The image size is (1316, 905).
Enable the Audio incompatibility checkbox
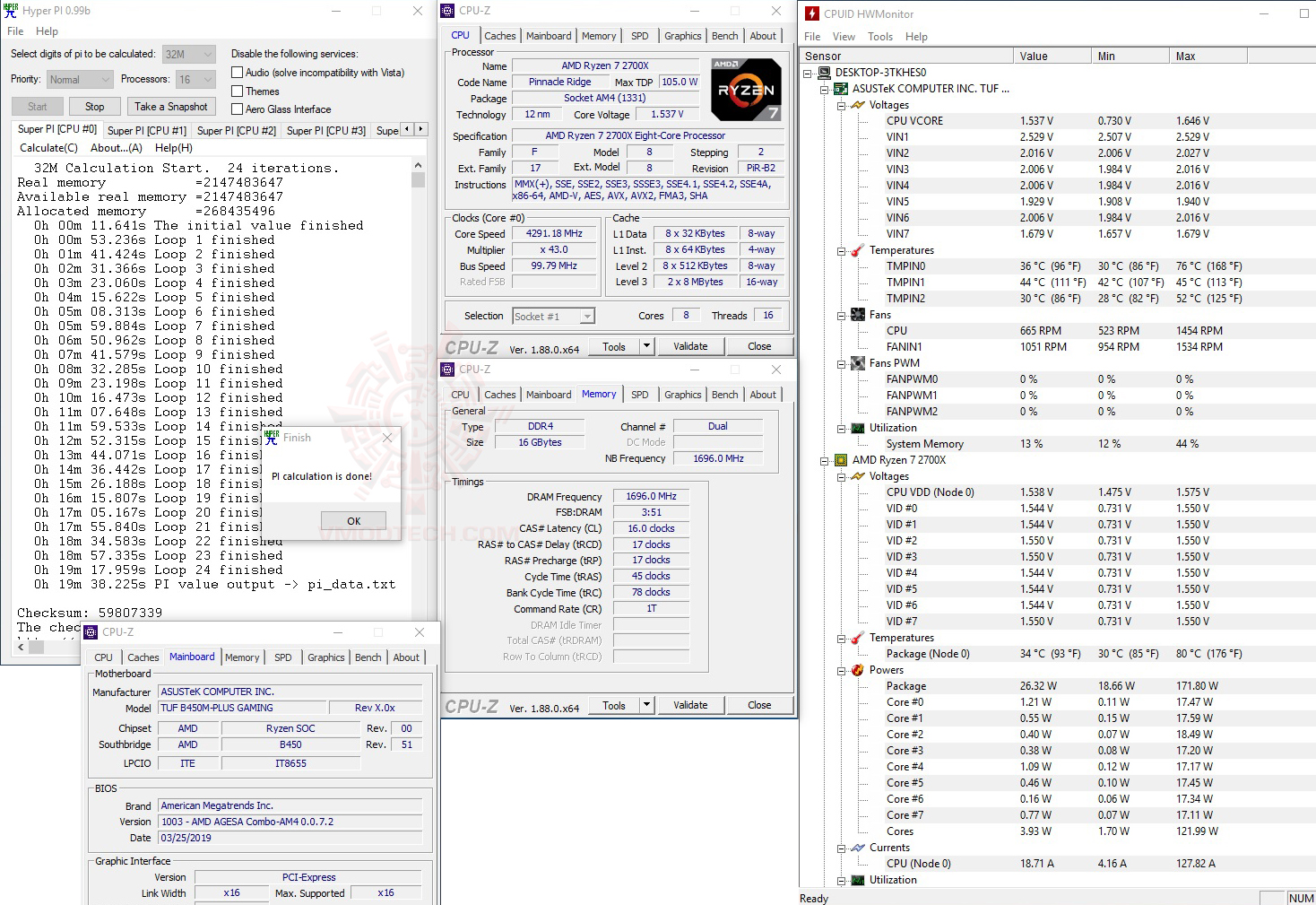[238, 73]
